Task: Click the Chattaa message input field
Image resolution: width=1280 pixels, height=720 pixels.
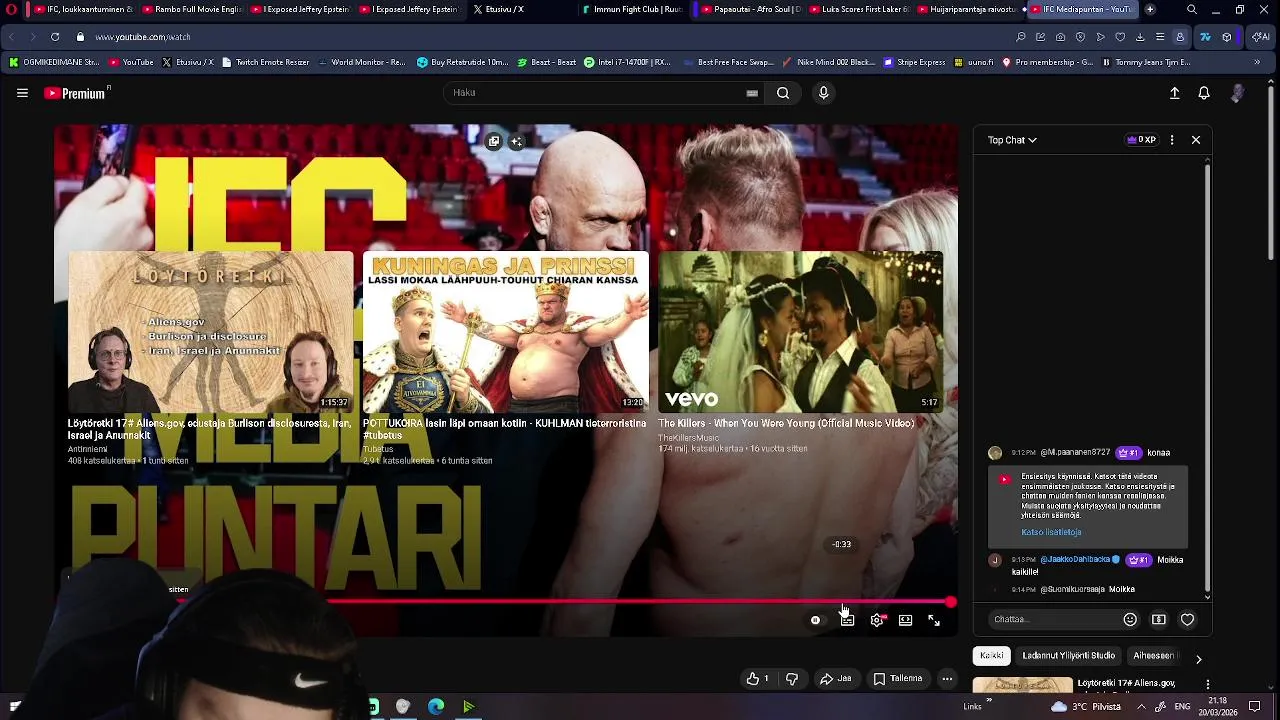Action: coord(1053,619)
